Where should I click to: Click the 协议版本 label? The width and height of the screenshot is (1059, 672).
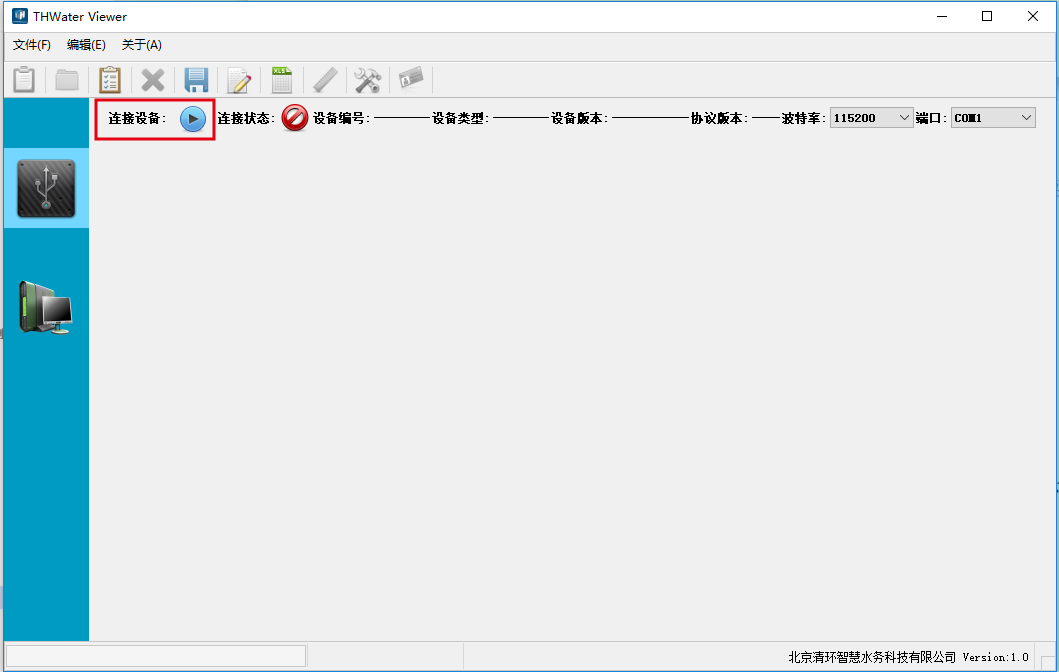(x=719, y=118)
